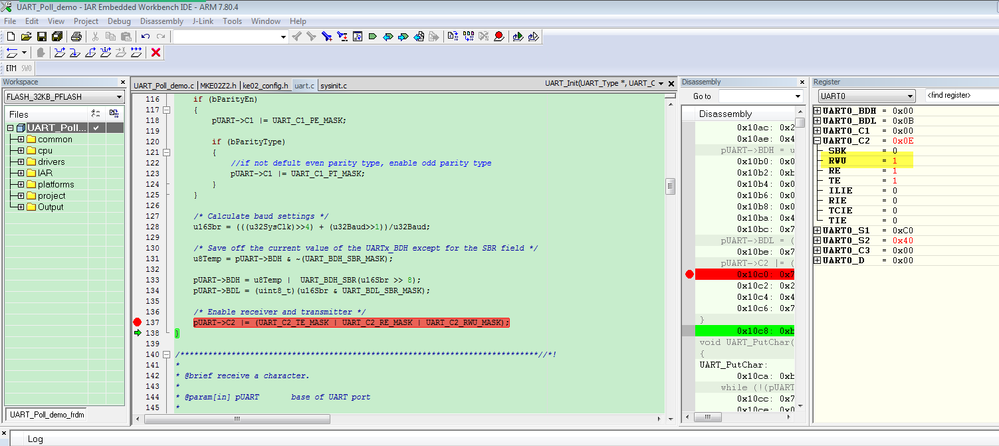Switch to the sysinit.c editor tab
Viewport: 999px width, 446px height.
333,85
